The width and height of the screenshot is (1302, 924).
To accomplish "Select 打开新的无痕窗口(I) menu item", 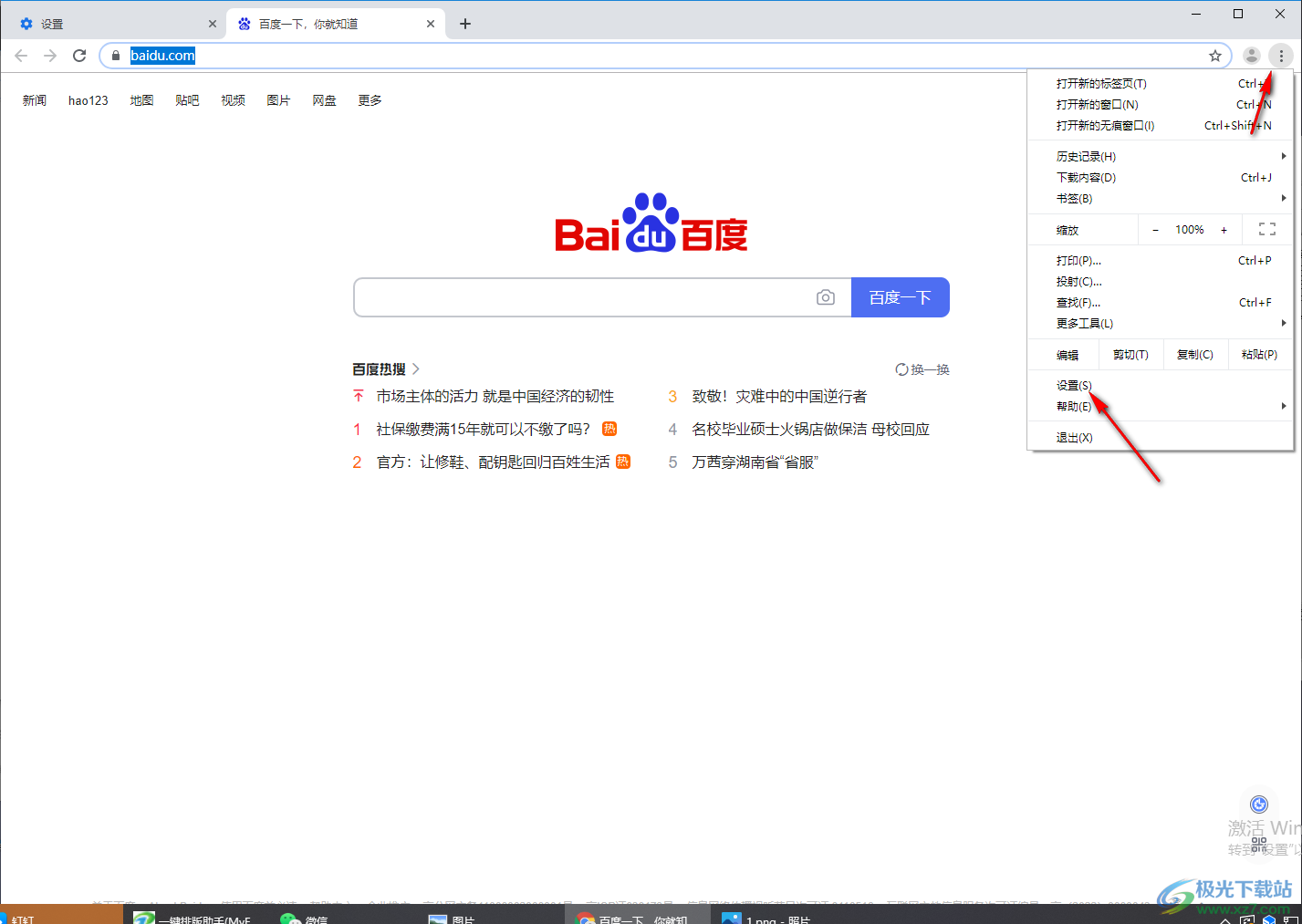I will [1161, 126].
